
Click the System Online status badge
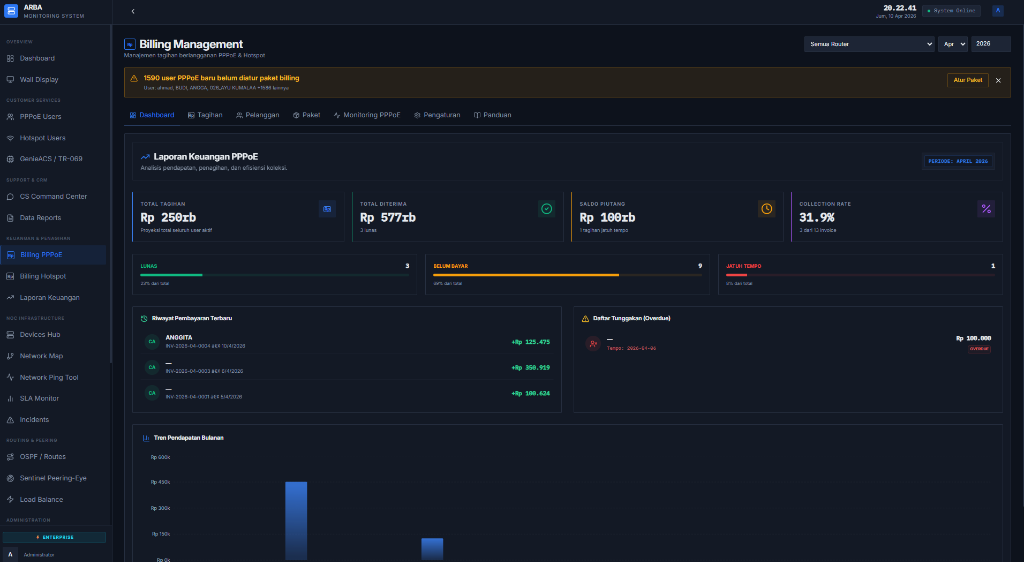coord(952,11)
